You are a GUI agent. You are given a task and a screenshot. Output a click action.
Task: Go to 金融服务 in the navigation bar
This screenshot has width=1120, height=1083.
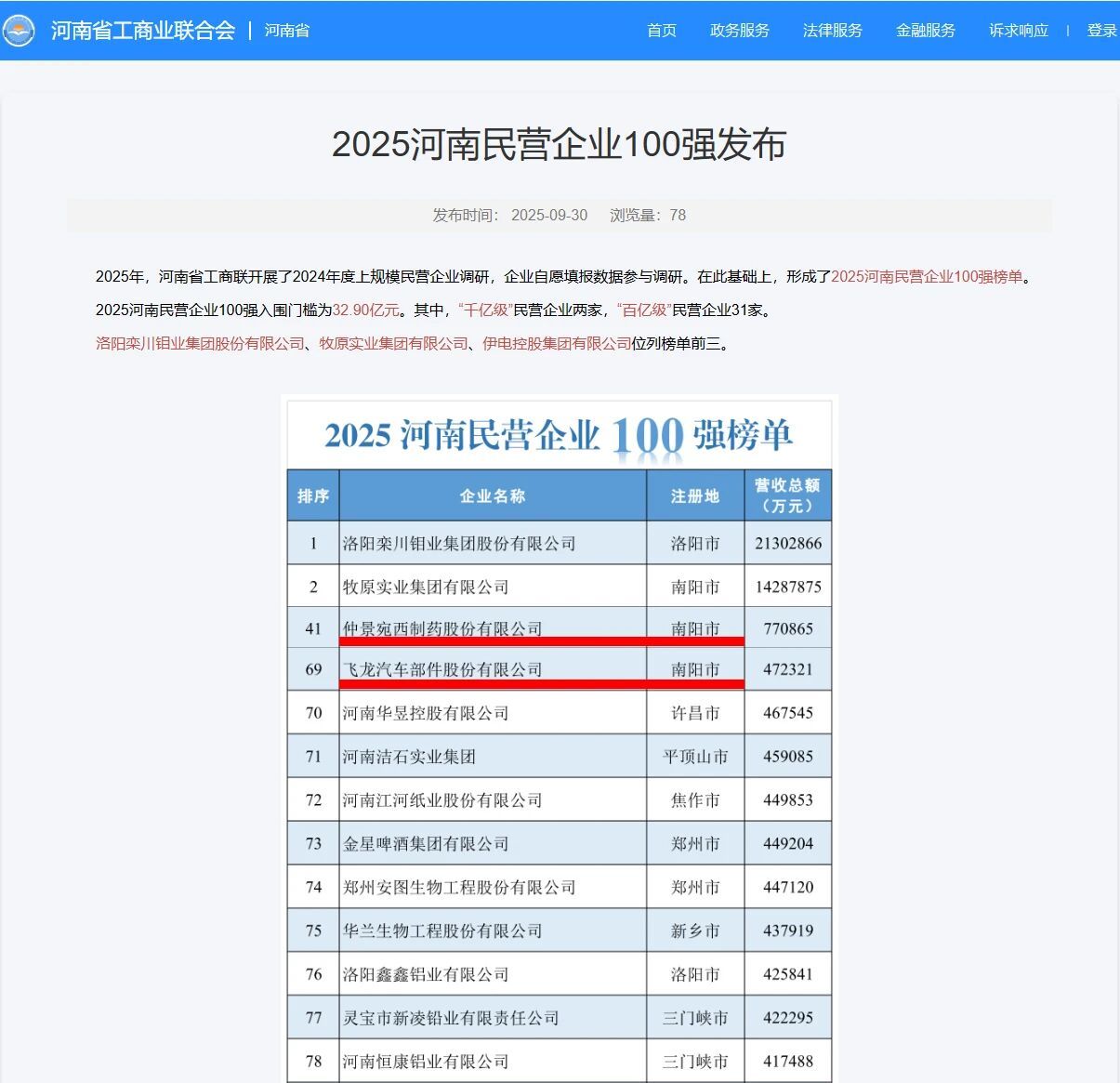(x=925, y=31)
